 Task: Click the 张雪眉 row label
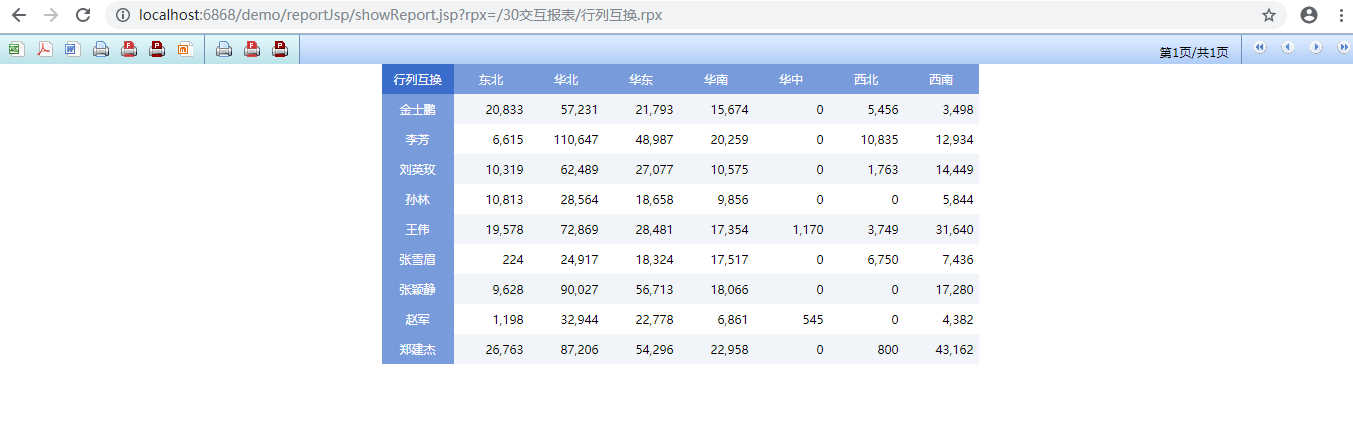[418, 259]
